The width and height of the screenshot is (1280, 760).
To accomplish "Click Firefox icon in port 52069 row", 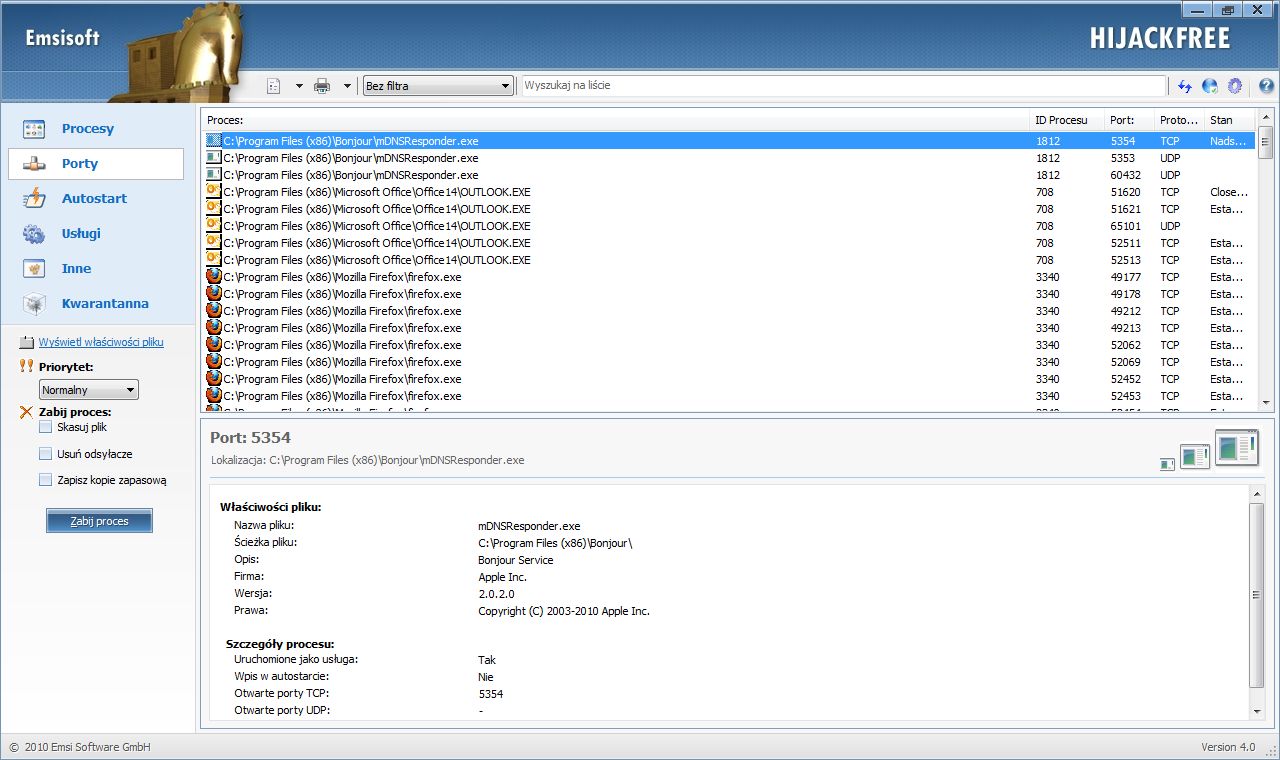I will click(213, 362).
